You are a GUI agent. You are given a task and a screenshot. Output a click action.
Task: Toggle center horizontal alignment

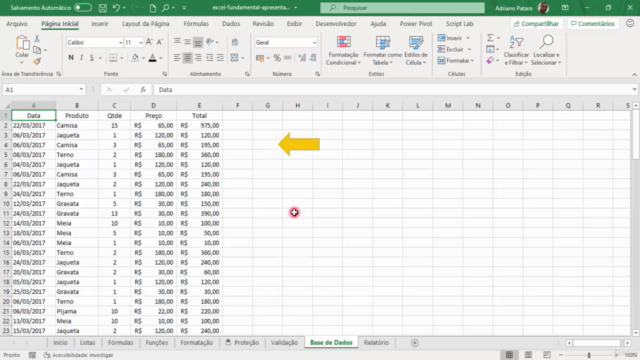[x=187, y=58]
